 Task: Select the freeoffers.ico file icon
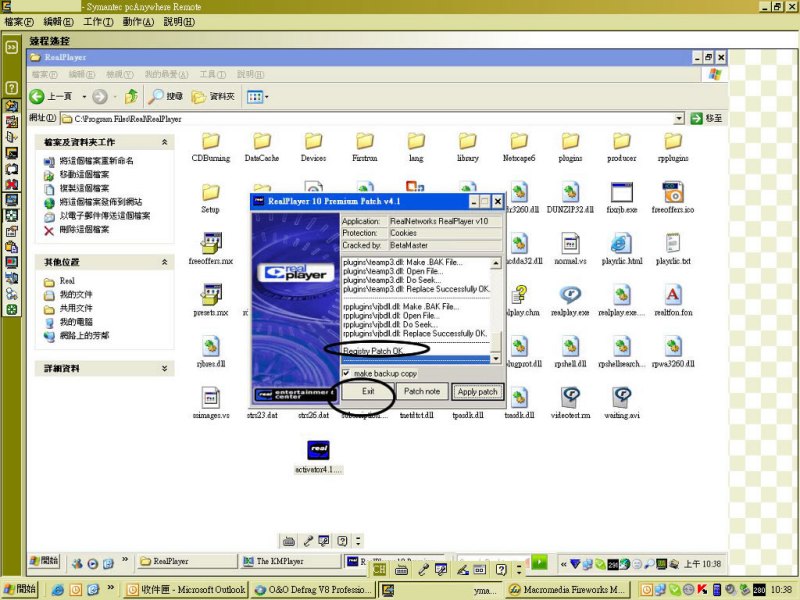coord(673,192)
